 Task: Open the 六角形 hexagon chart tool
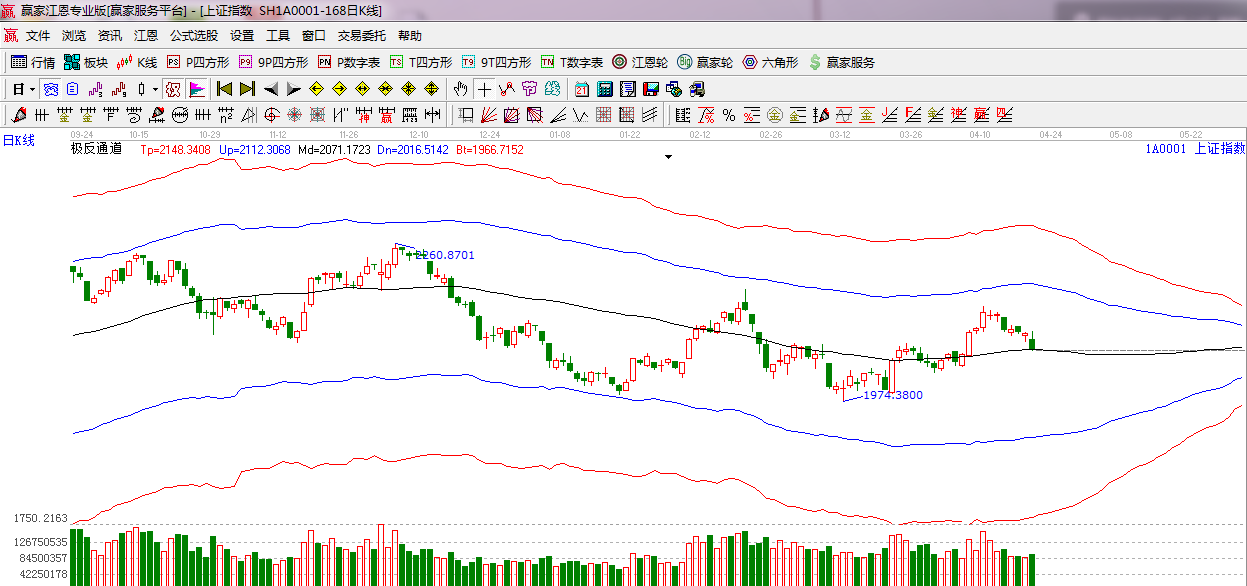coord(770,62)
